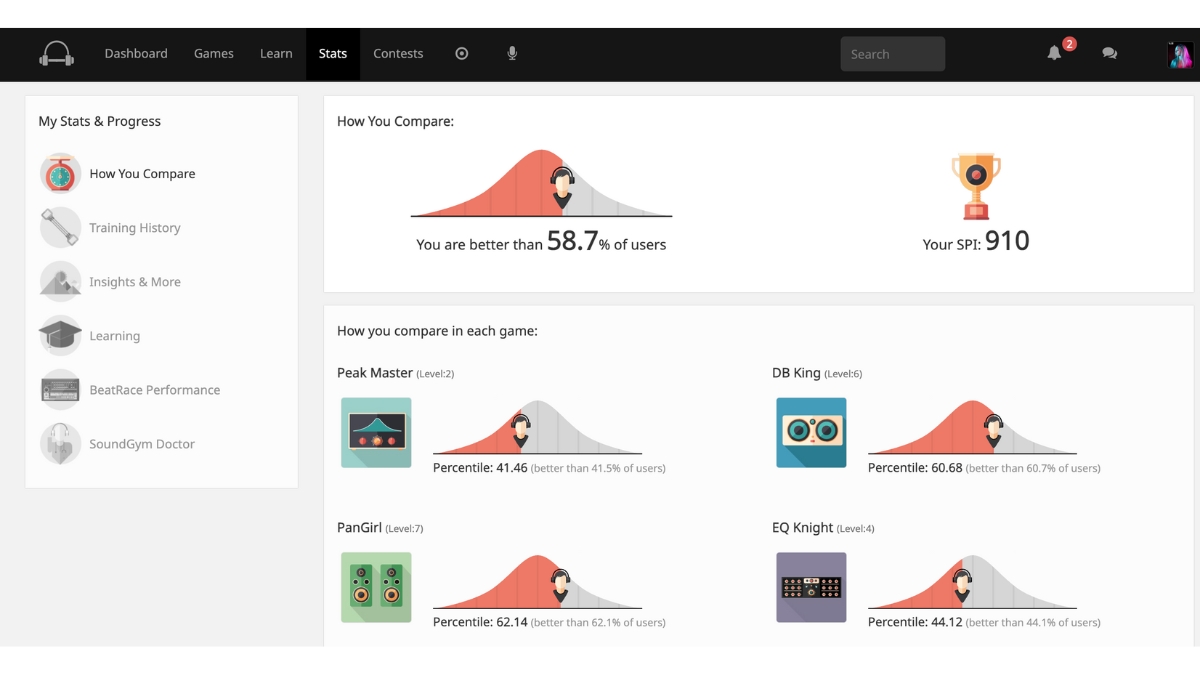The width and height of the screenshot is (1200, 675).
Task: Open the chat messages icon
Action: (1109, 54)
